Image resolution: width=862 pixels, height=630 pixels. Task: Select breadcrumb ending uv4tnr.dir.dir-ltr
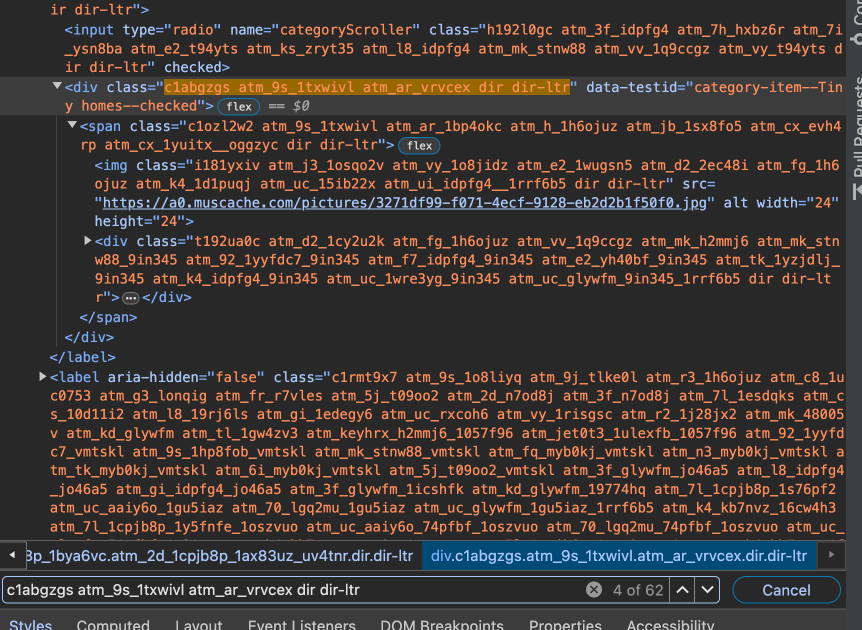coord(219,556)
